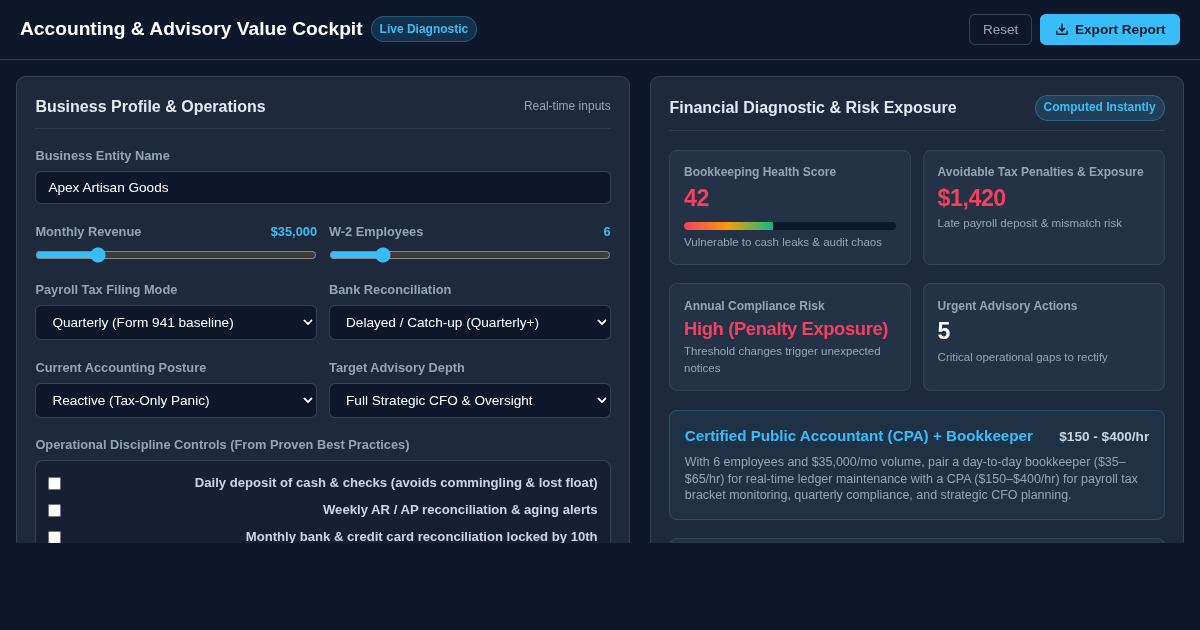Open the Bank Reconciliation dropdown
Screen dimensions: 1200x630
(470, 322)
